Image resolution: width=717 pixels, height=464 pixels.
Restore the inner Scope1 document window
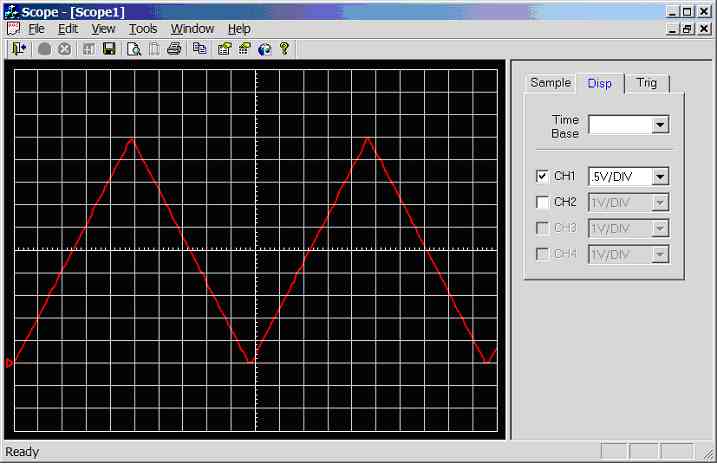click(x=687, y=29)
